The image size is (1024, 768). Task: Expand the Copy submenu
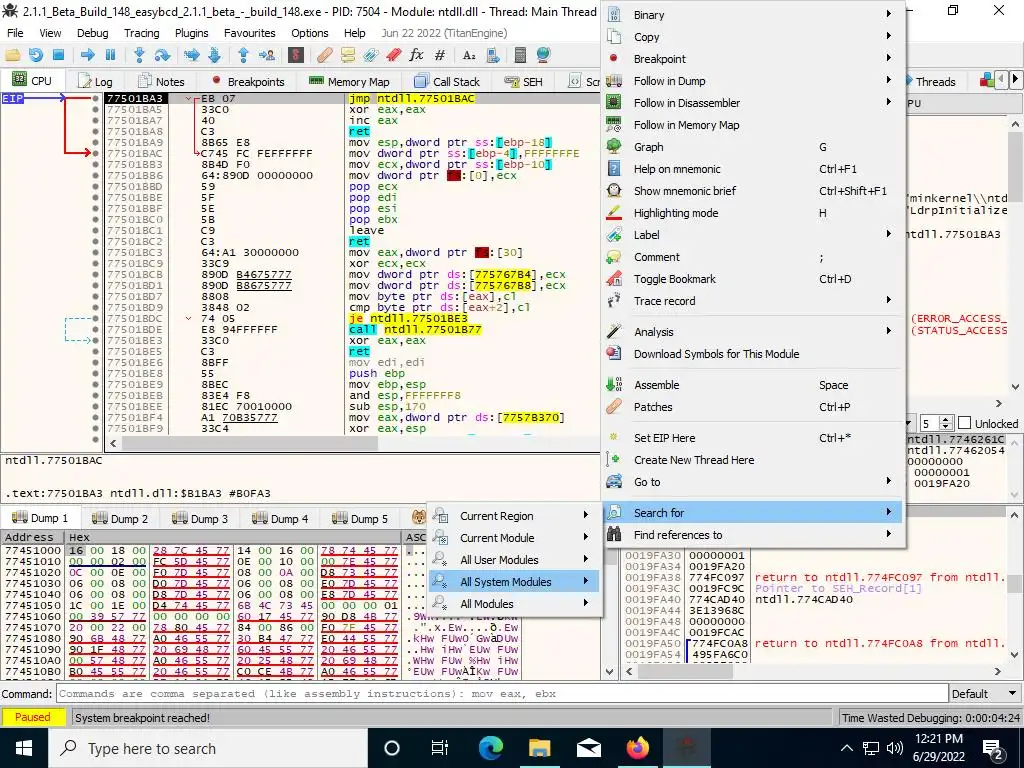pyautogui.click(x=753, y=37)
